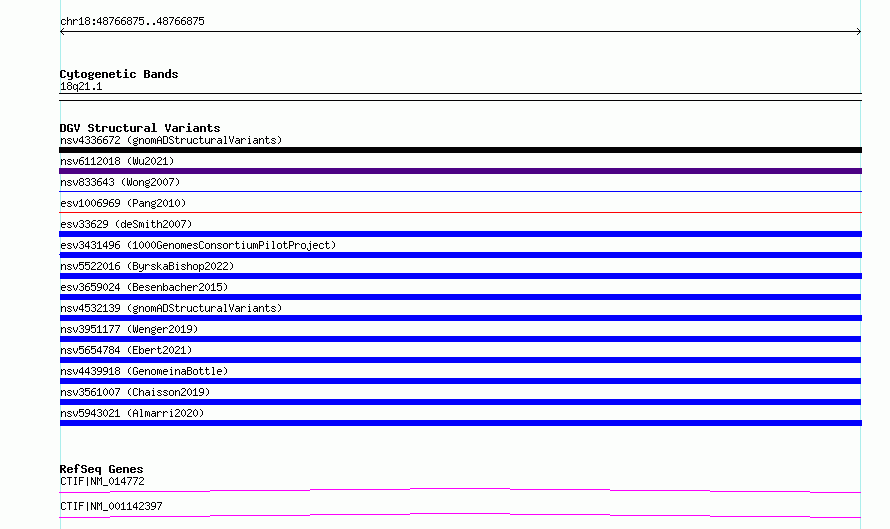
Task: Open gene CTIF|NM_001142397 label
Action: click(x=111, y=506)
